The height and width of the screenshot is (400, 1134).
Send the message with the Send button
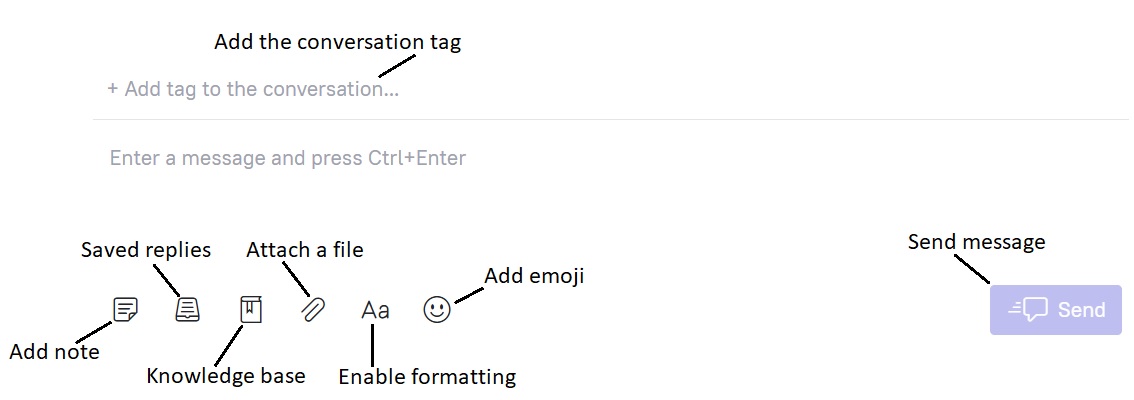pos(1056,310)
